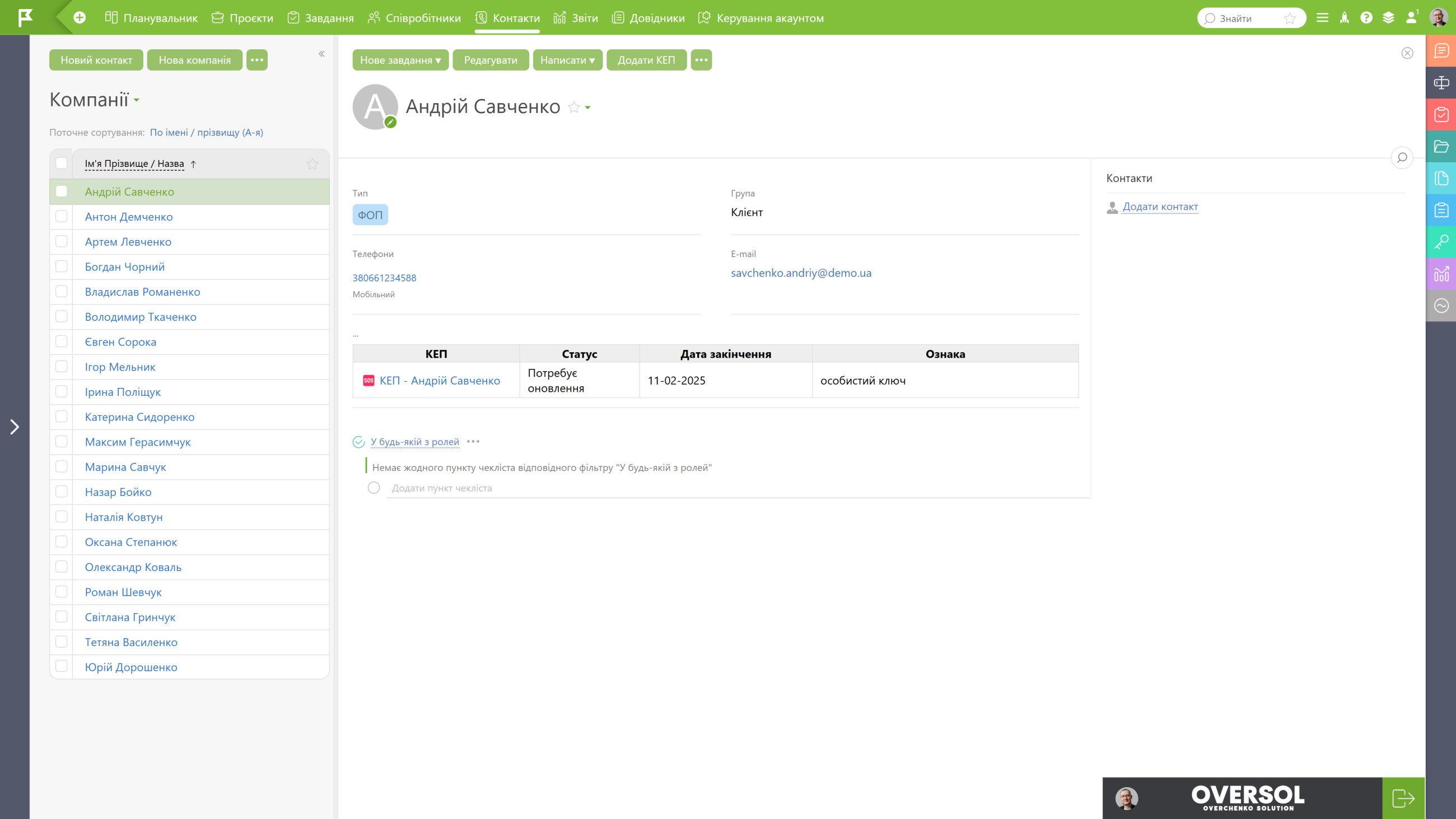Image resolution: width=1456 pixels, height=819 pixels.
Task: Mark Андрій Савченко as favorite star
Action: point(573,107)
